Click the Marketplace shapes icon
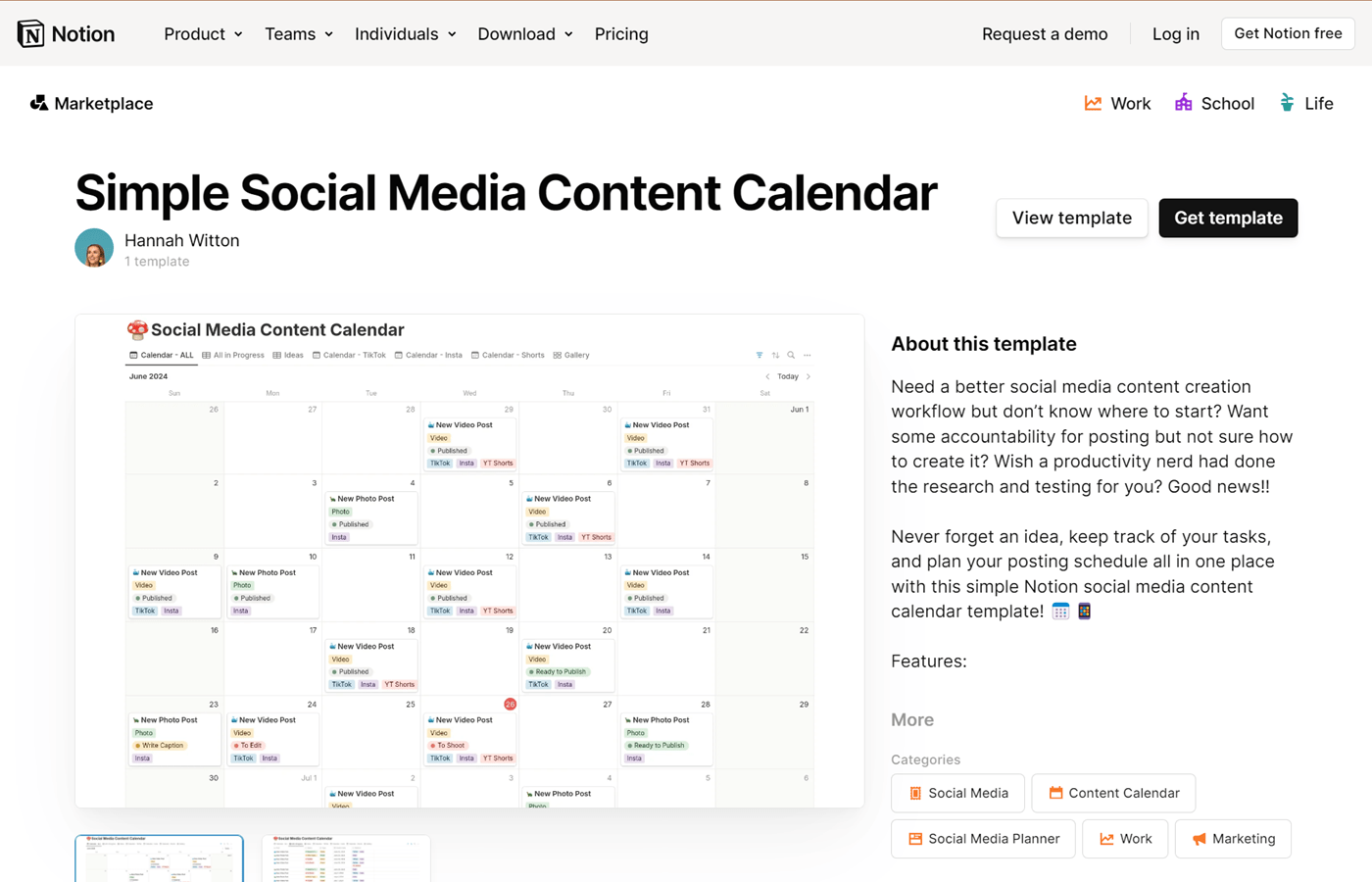This screenshot has height=882, width=1372. (39, 103)
